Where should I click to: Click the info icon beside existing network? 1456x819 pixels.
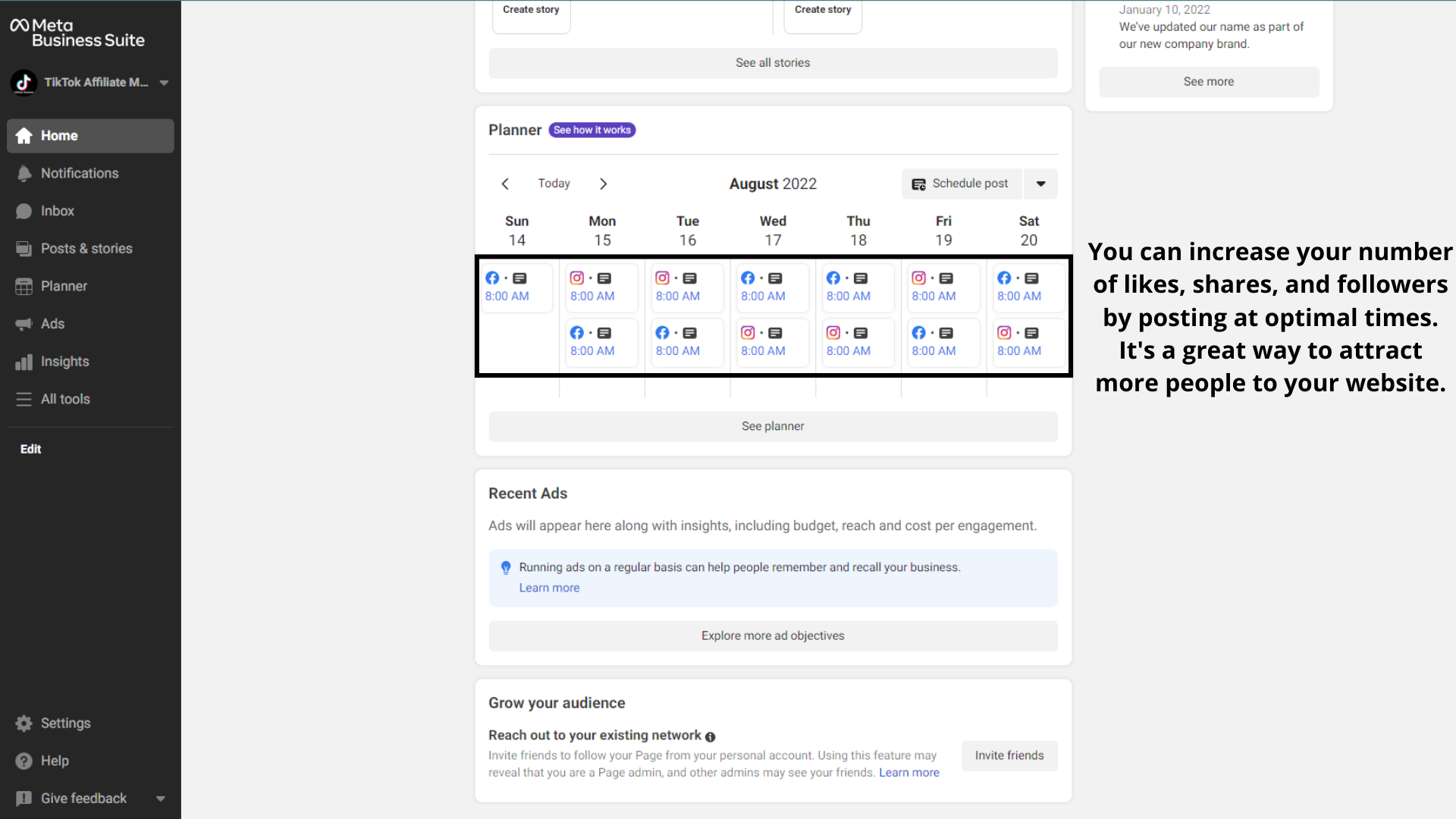pyautogui.click(x=710, y=736)
